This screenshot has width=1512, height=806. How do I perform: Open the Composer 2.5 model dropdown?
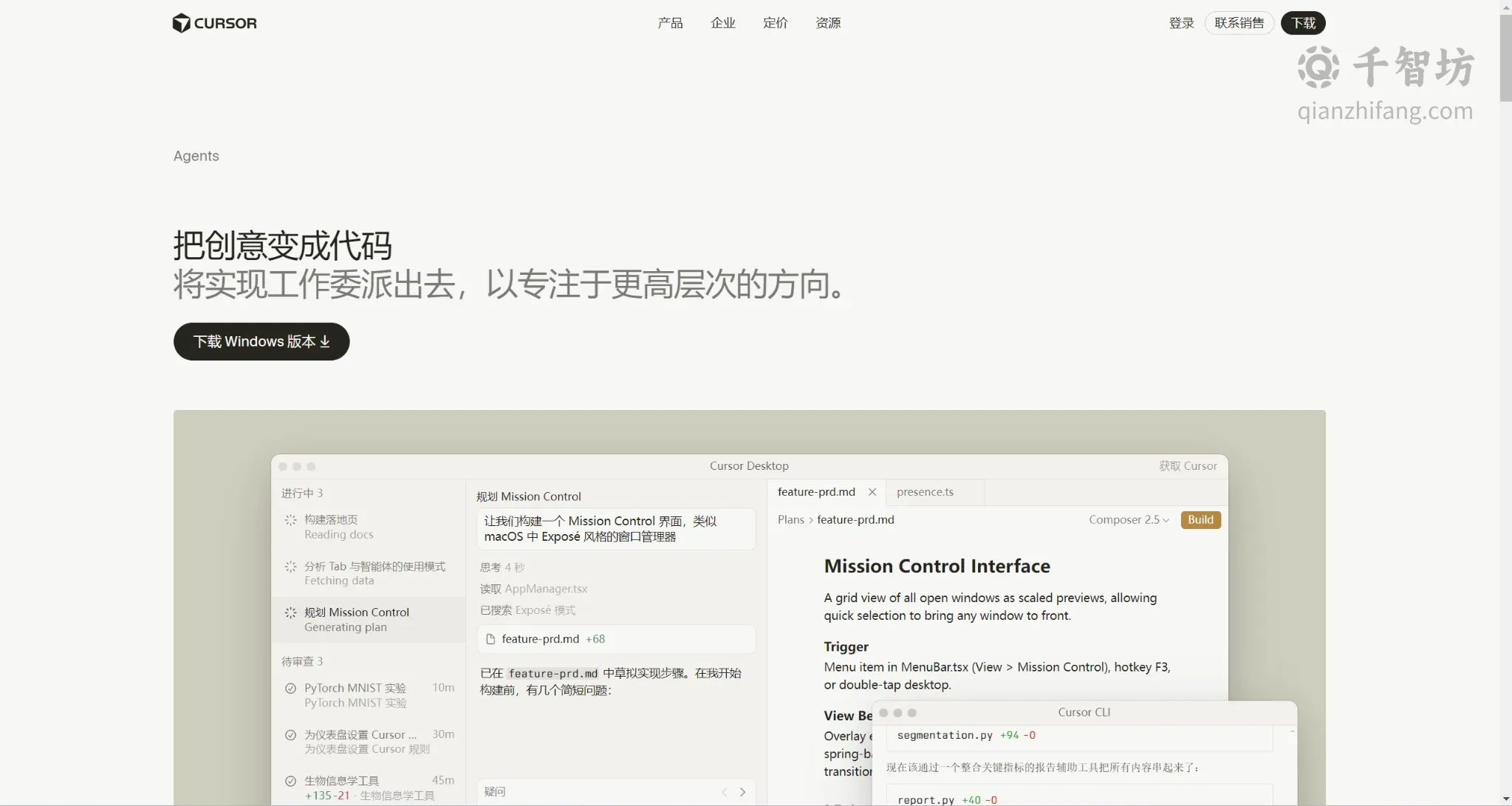(x=1129, y=520)
